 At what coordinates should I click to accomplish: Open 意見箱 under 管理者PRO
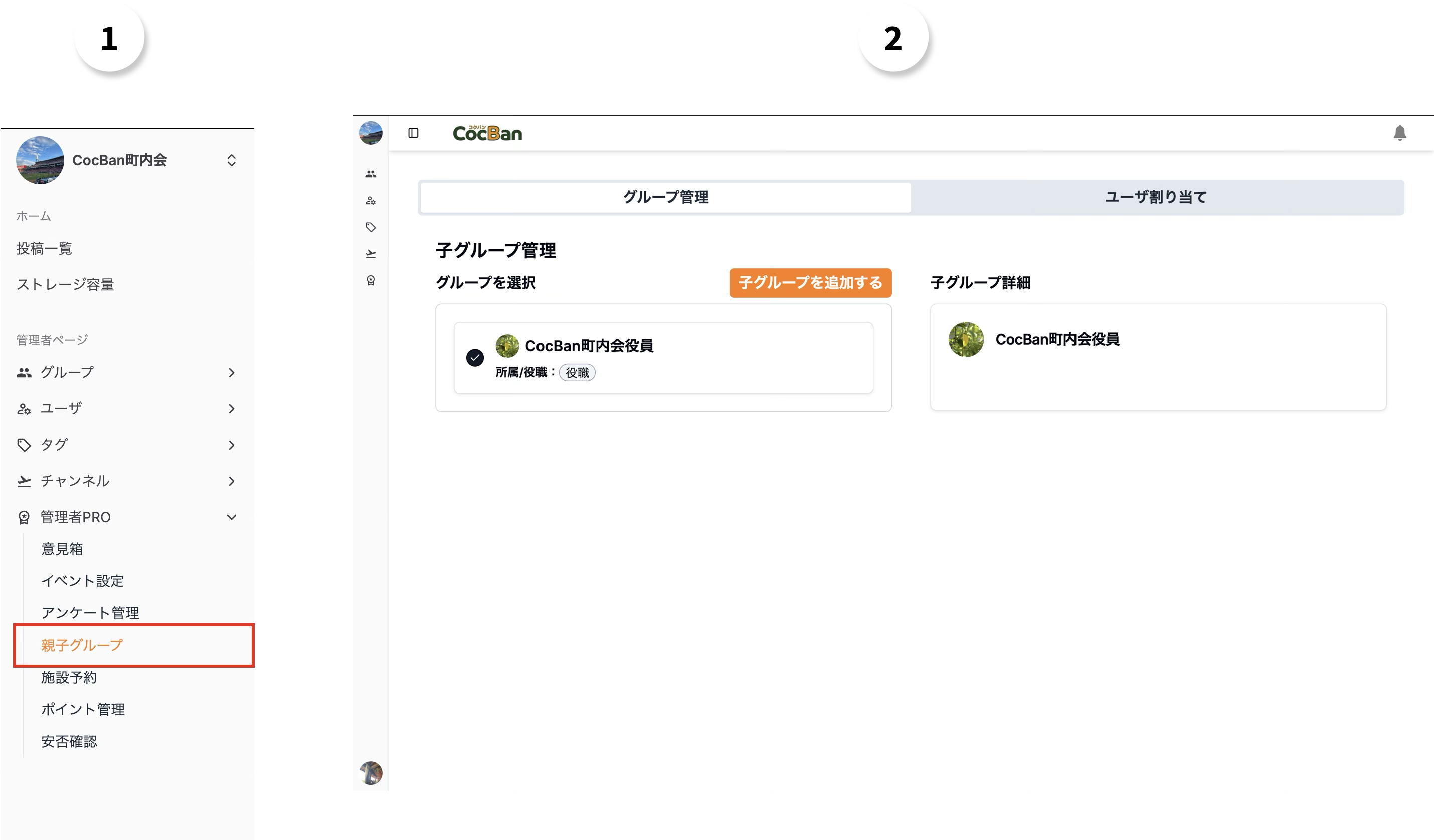click(62, 549)
